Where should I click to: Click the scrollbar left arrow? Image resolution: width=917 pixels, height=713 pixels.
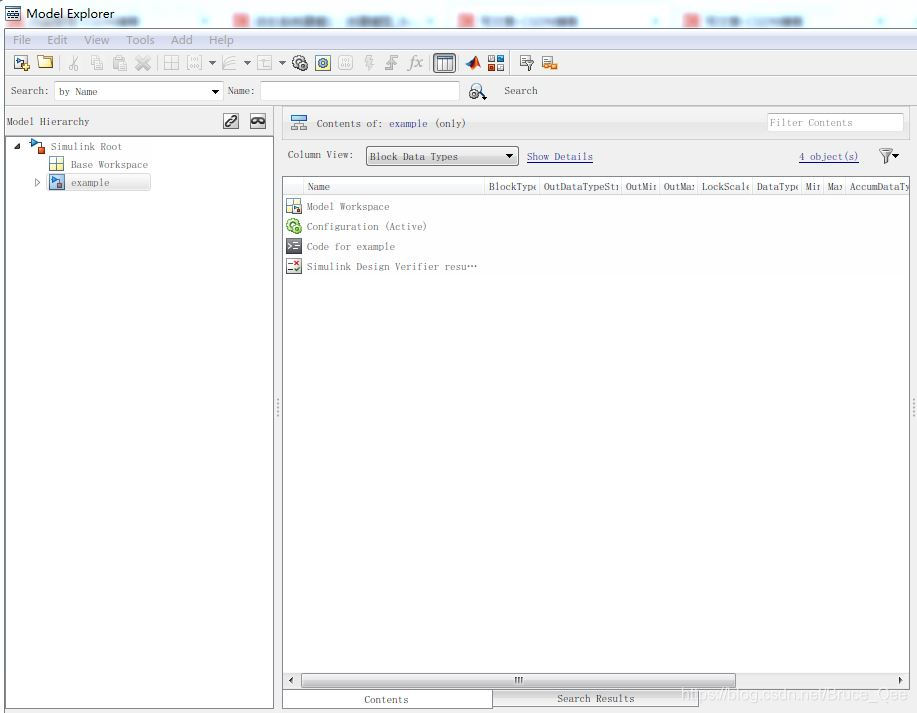tap(291, 680)
